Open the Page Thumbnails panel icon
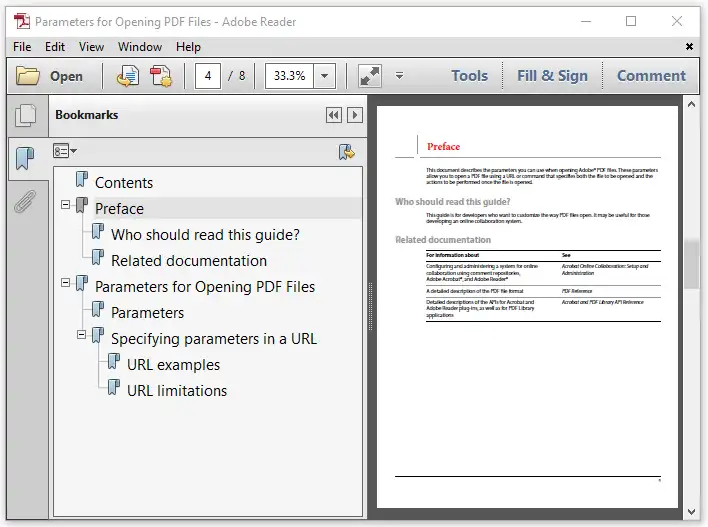Image resolution: width=708 pixels, height=527 pixels. (25, 116)
